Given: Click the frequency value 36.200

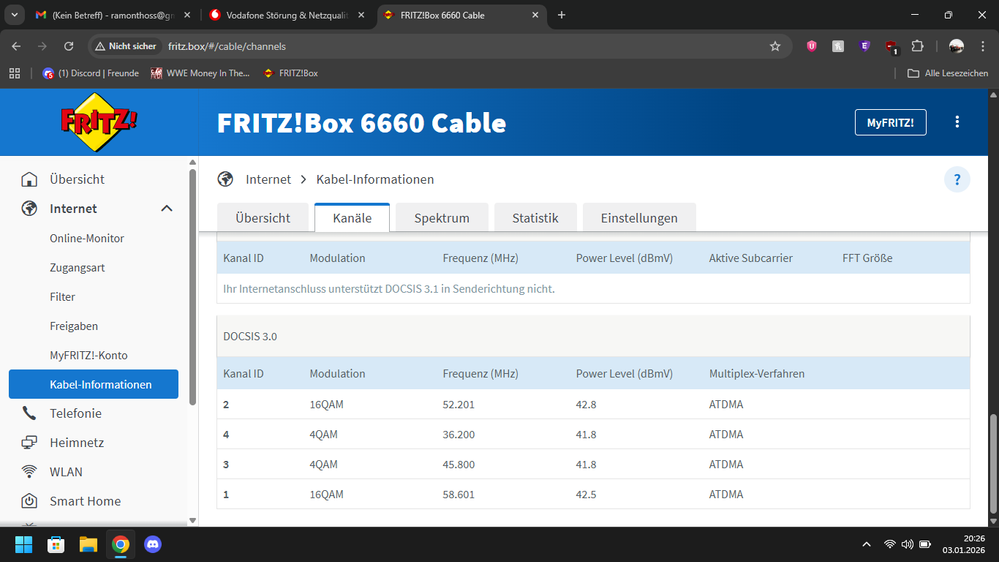Looking at the screenshot, I should (x=459, y=435).
